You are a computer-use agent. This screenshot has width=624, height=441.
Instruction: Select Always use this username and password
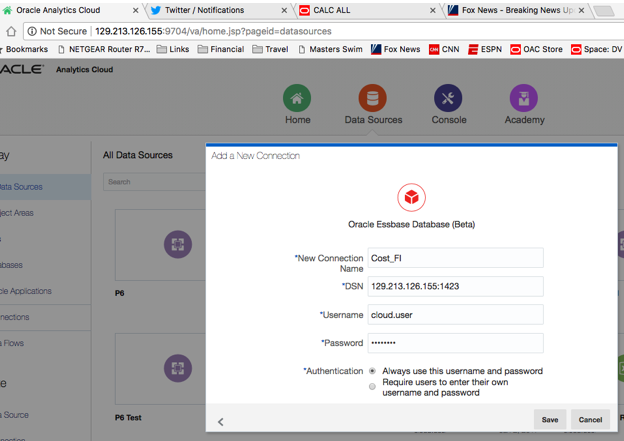(373, 371)
